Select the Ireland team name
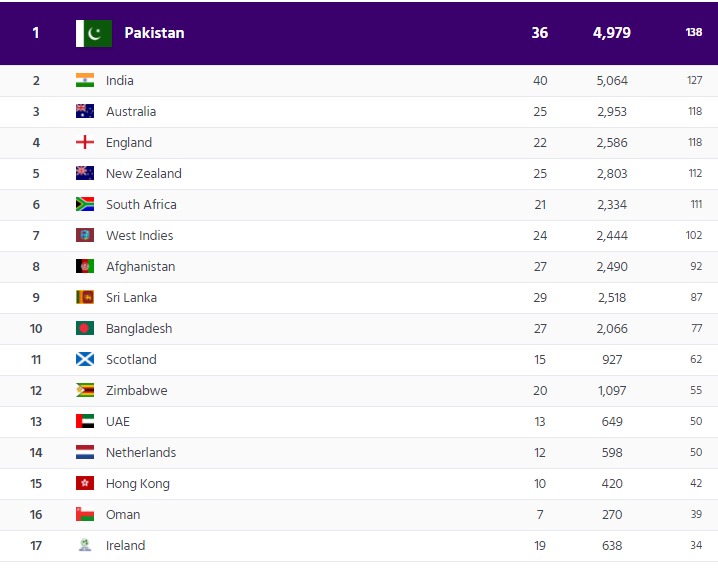718x576 pixels. (x=126, y=546)
